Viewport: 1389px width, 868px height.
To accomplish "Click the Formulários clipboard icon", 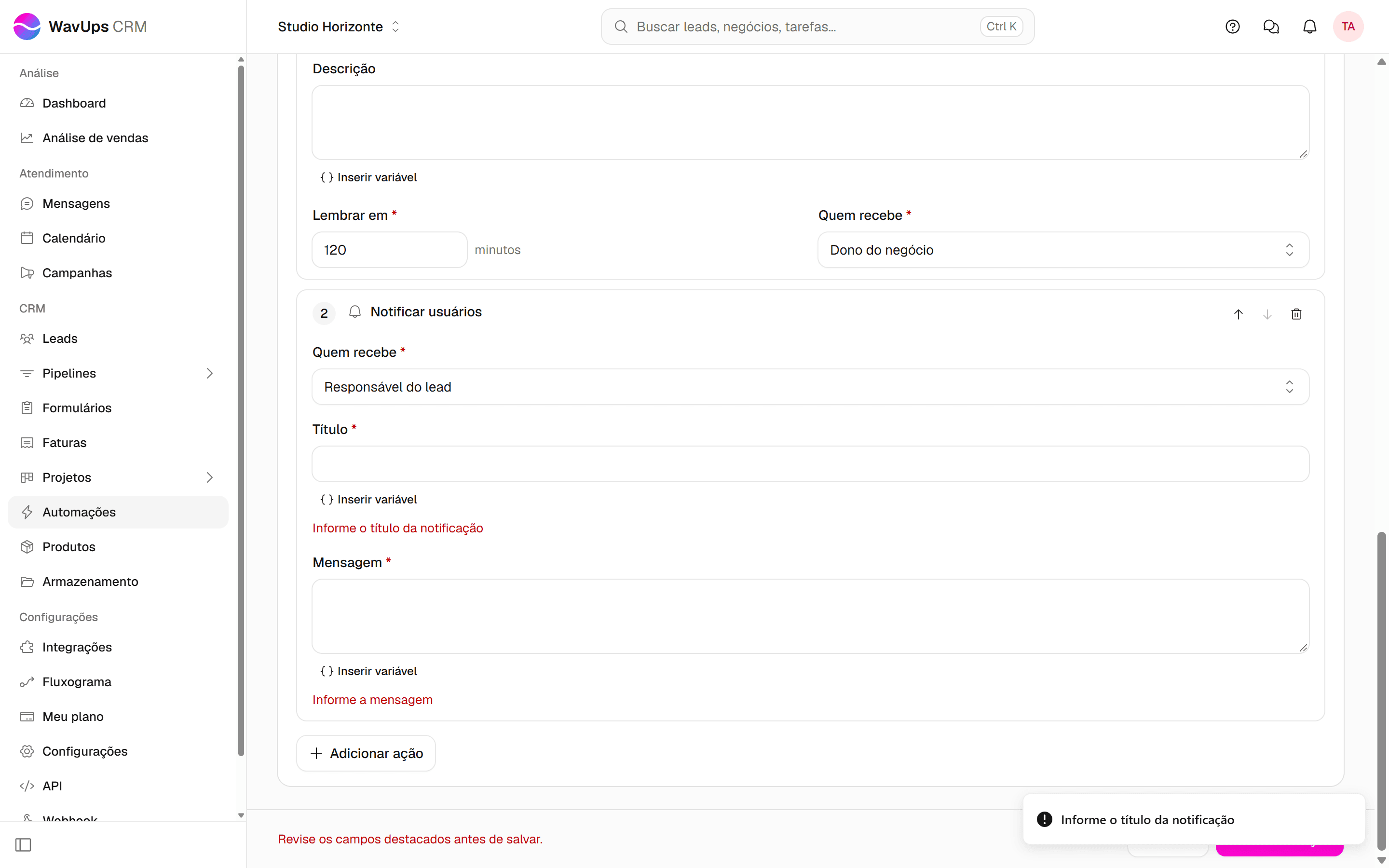I will [27, 408].
